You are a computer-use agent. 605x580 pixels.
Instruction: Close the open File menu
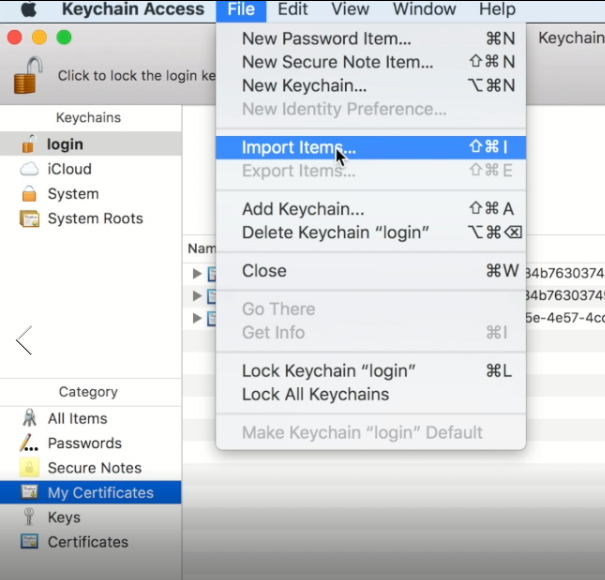point(241,9)
